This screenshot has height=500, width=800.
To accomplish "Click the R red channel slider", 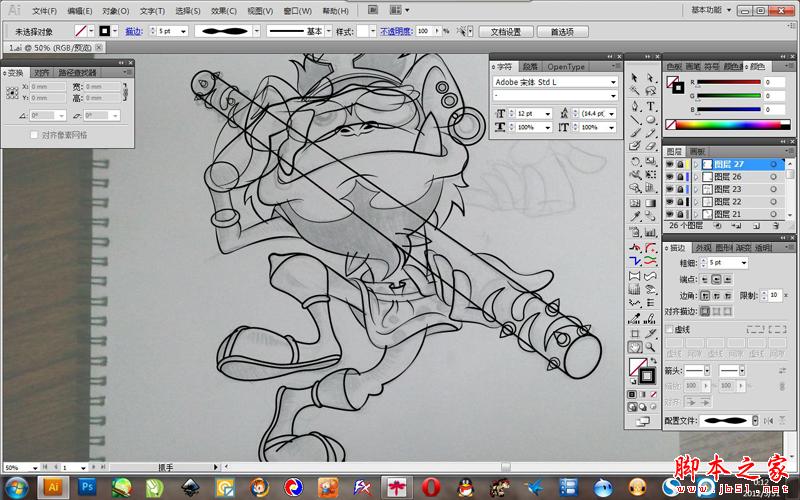I will [x=728, y=82].
